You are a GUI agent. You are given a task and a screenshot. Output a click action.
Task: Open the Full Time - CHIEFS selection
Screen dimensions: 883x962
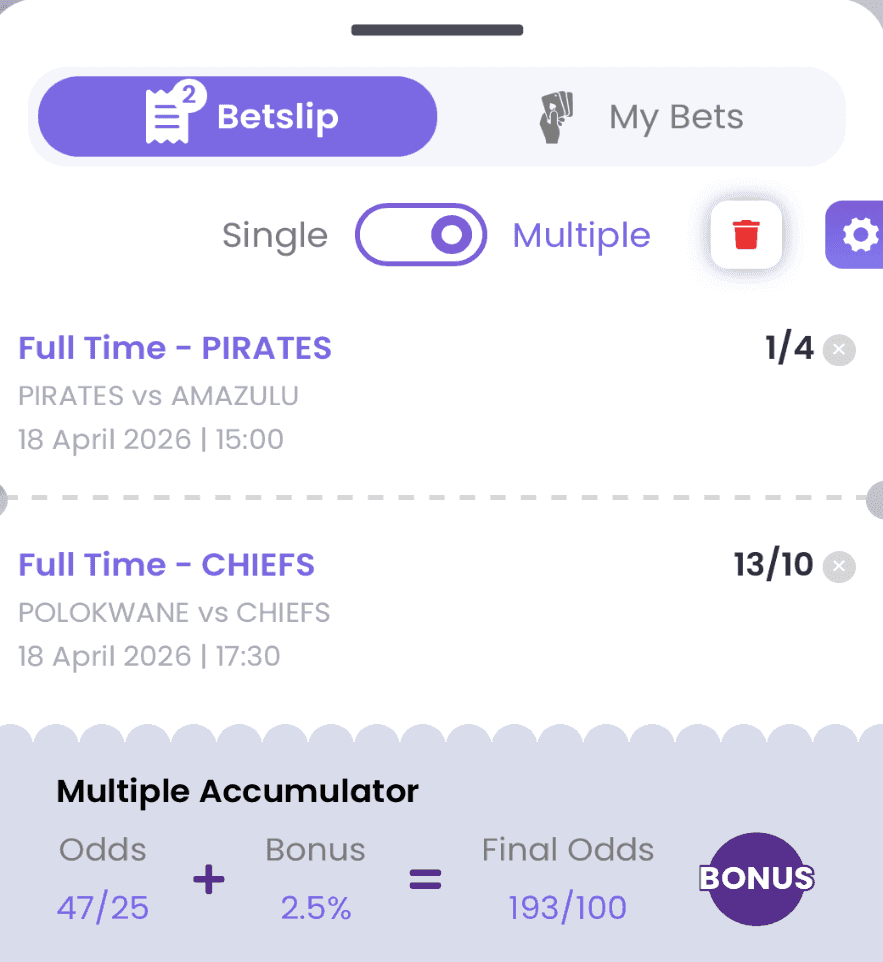[167, 565]
